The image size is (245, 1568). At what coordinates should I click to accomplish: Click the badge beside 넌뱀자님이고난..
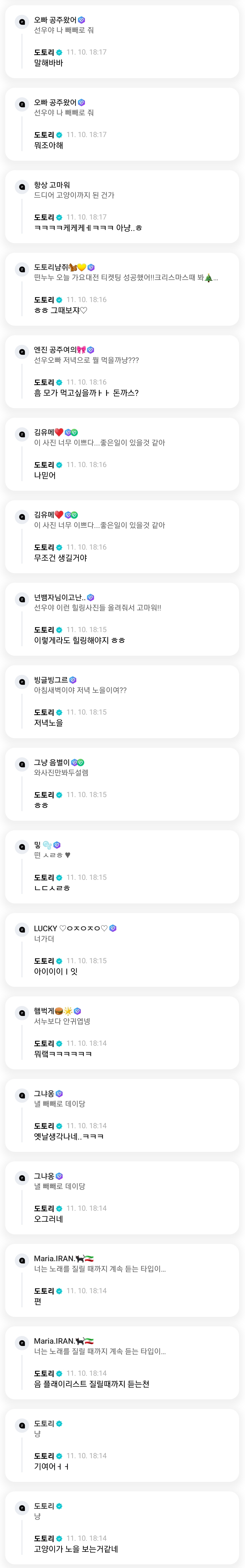click(90, 598)
